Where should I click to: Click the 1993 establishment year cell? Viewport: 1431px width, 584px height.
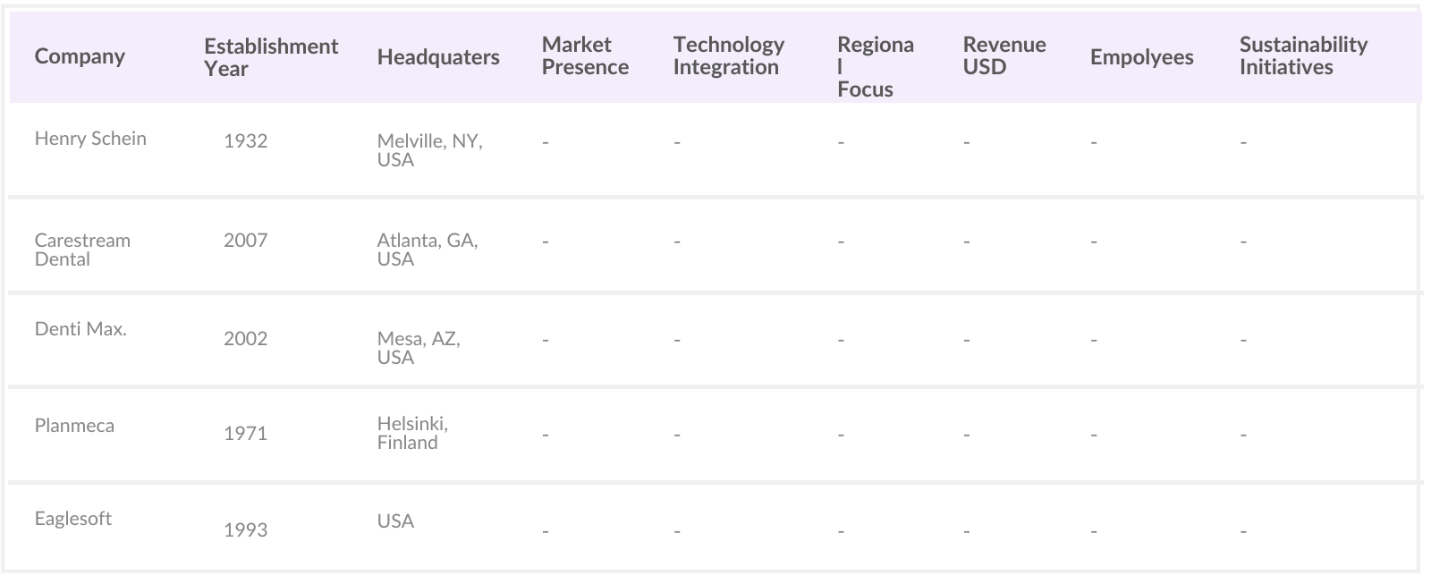pos(245,531)
